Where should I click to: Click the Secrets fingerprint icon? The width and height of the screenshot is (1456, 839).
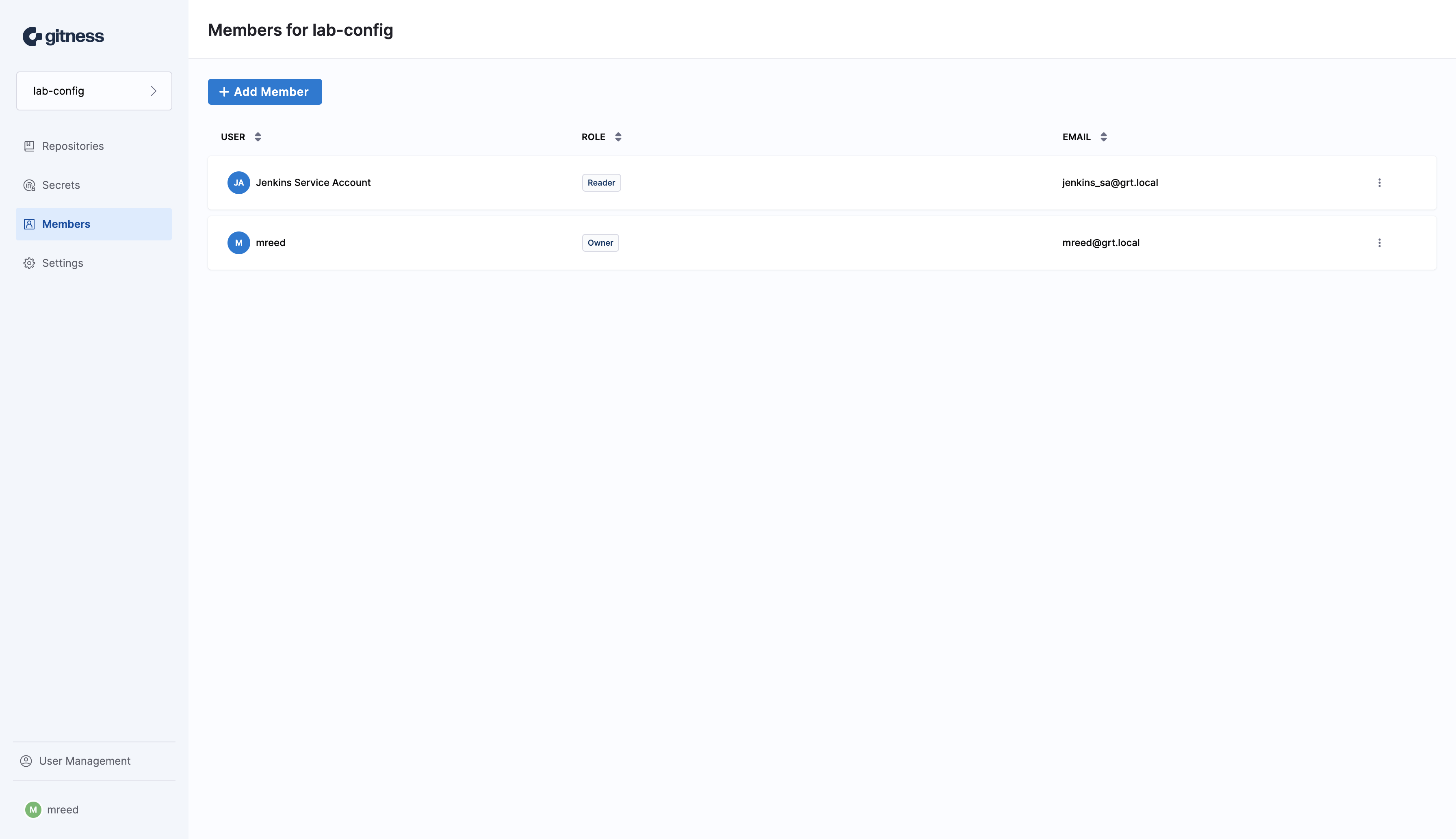click(29, 185)
